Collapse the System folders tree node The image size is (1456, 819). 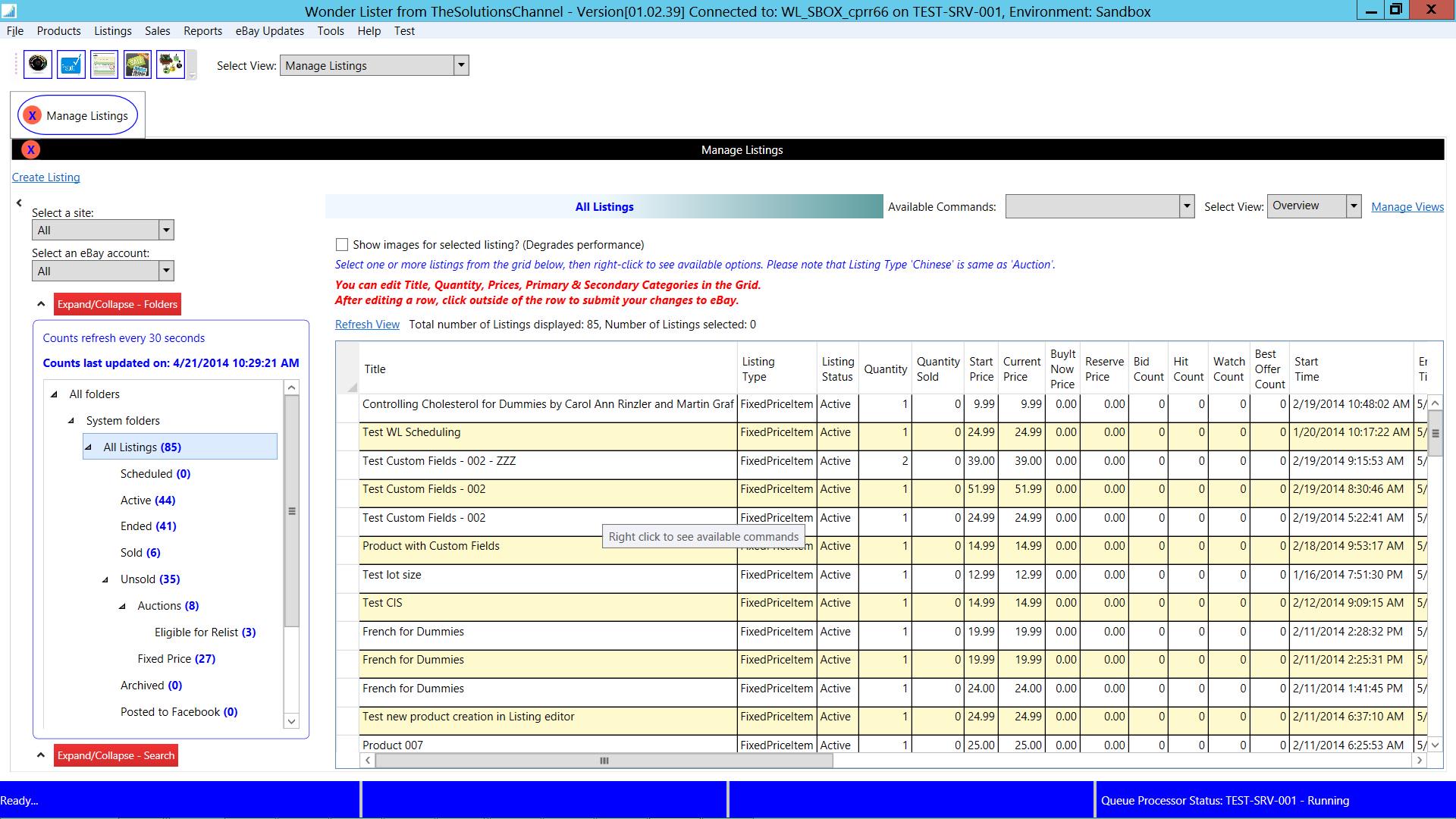pyautogui.click(x=71, y=421)
